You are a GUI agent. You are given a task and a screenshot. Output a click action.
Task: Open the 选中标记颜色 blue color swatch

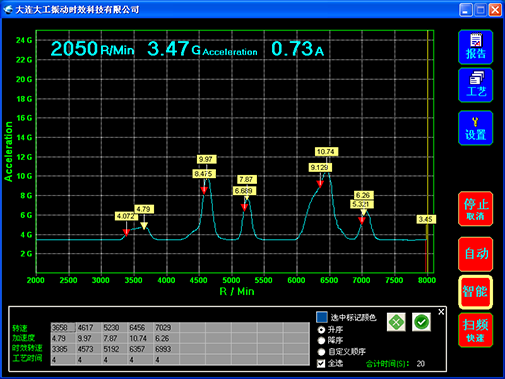322,317
